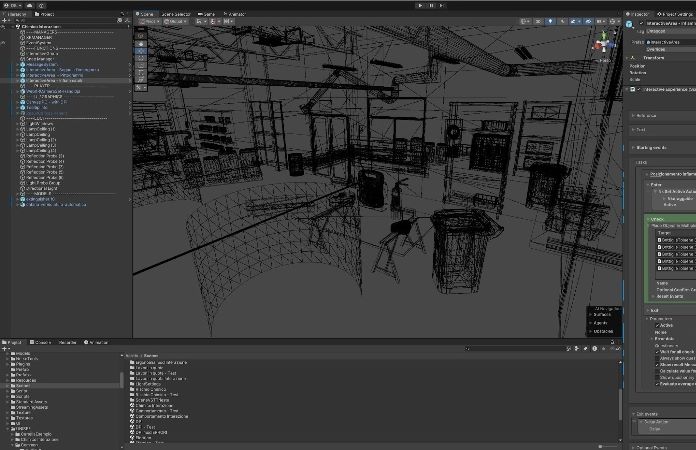This screenshot has width=696, height=450.
Task: Click the Step frame button
Action: (440, 5)
